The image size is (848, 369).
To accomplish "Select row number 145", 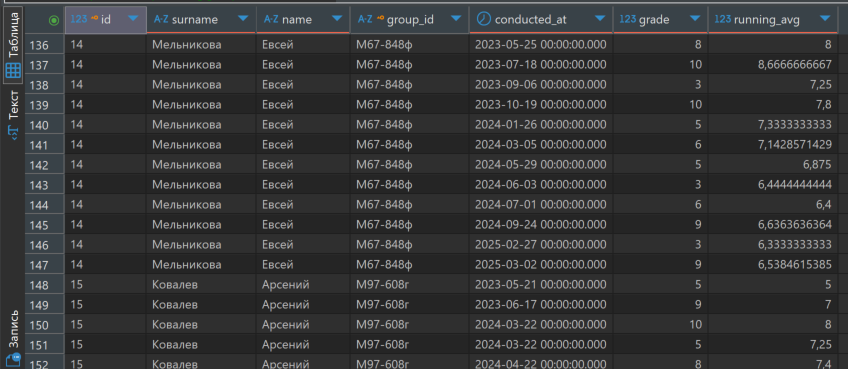I will coord(44,225).
